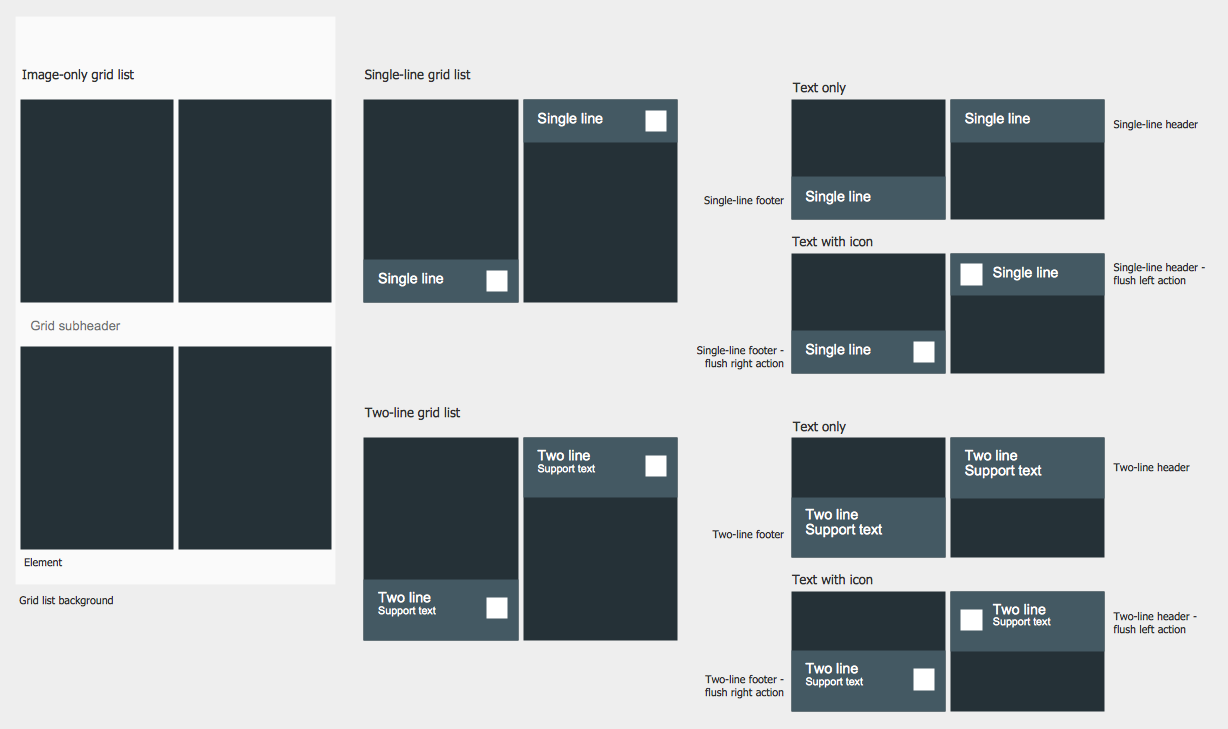The width and height of the screenshot is (1228, 729).
Task: Select the text-only Single line footer bar
Action: pos(868,198)
